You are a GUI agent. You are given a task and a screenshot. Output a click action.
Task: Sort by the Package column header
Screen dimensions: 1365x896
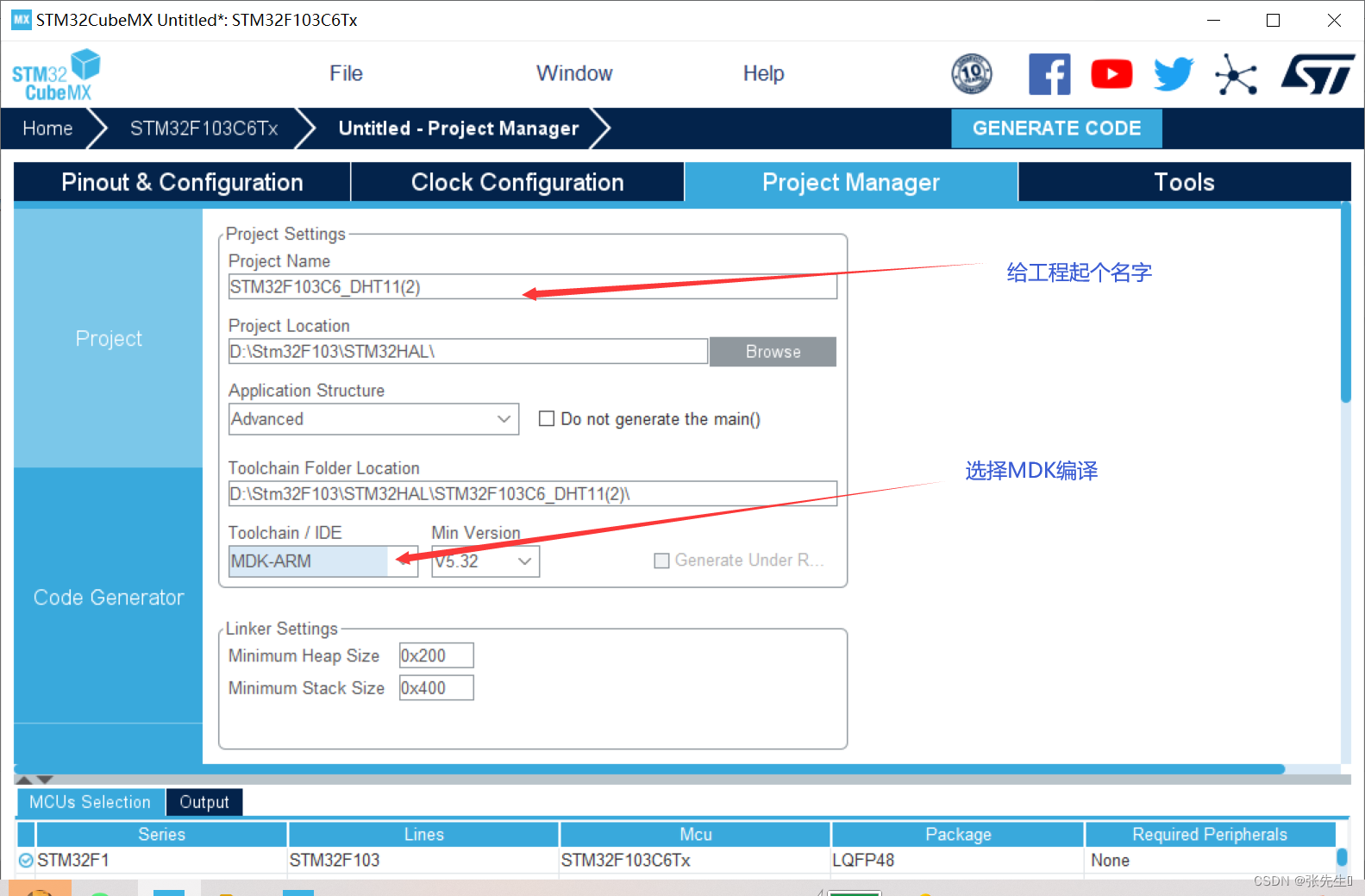tap(957, 834)
